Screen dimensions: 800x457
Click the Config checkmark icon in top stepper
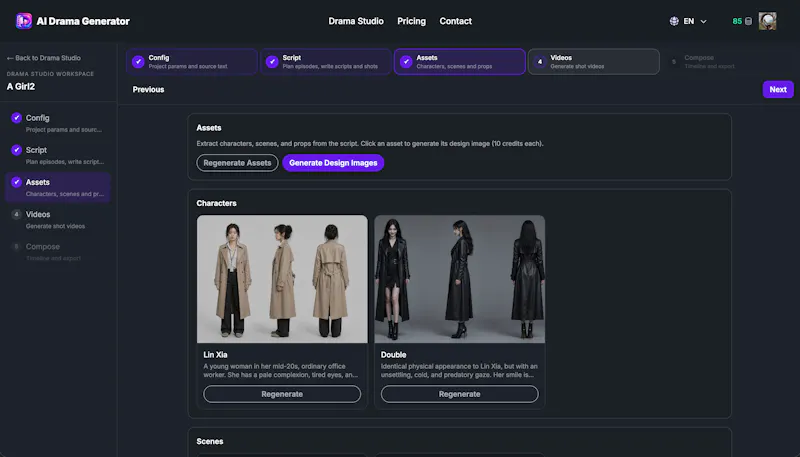point(138,62)
